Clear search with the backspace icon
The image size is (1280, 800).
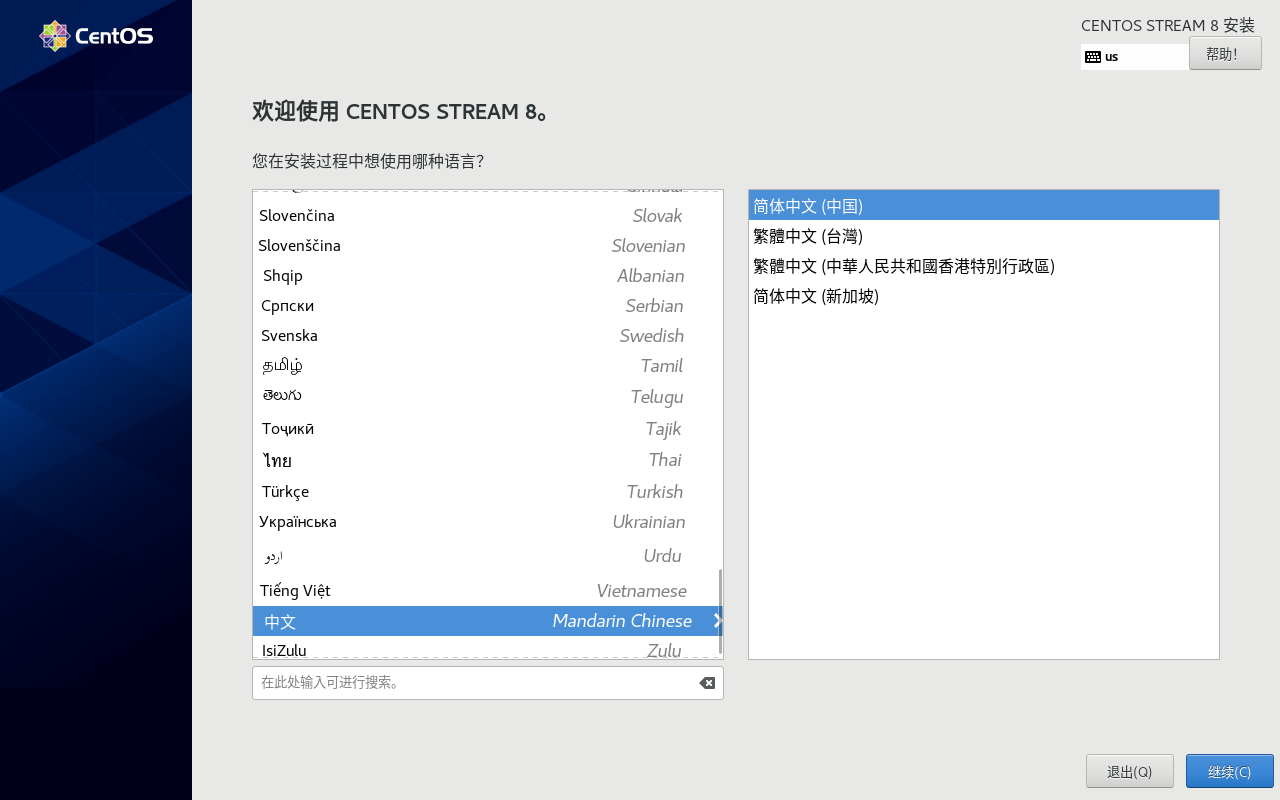[707, 683]
